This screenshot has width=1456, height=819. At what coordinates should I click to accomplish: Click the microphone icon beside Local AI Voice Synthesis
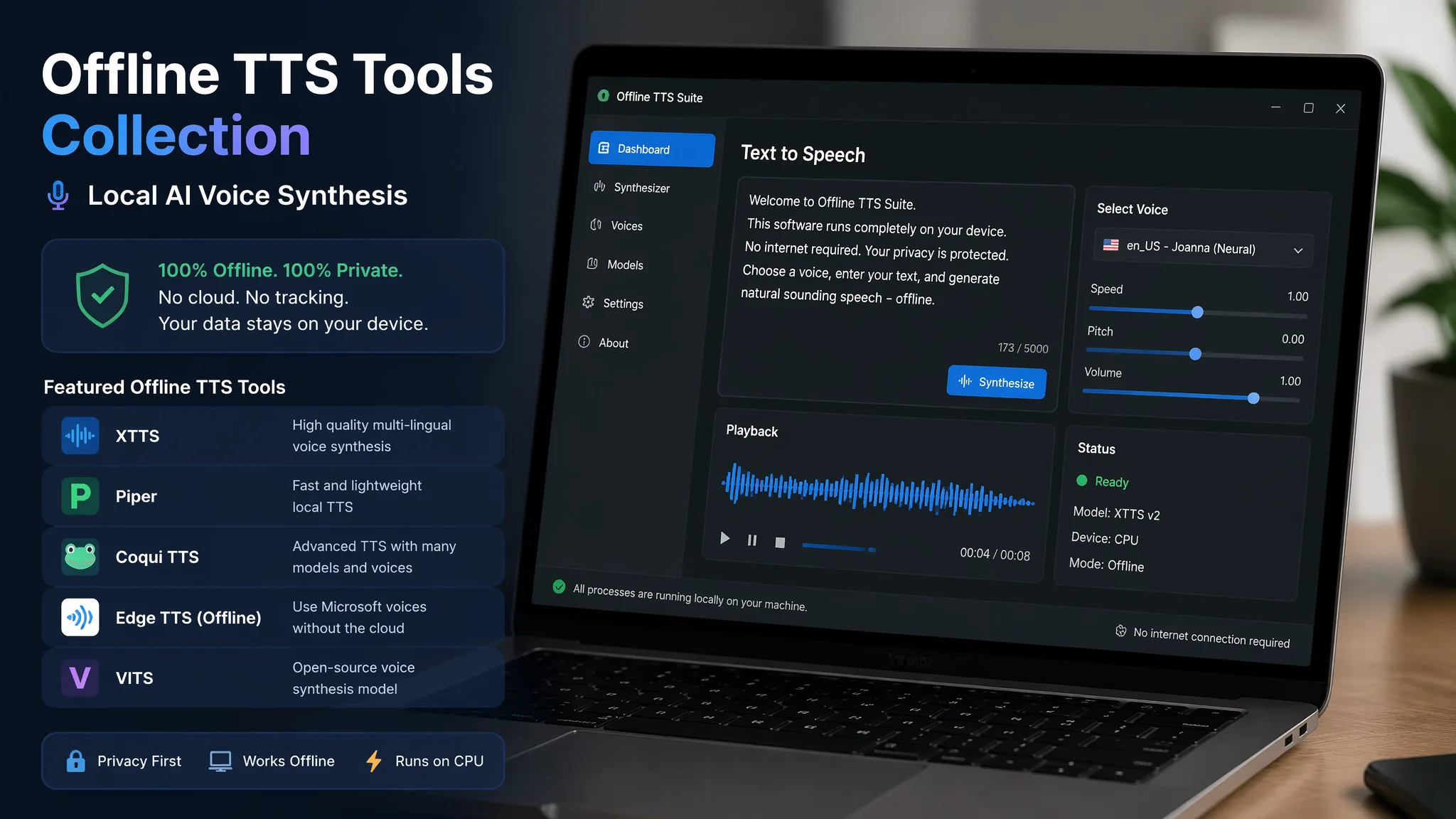coord(58,196)
